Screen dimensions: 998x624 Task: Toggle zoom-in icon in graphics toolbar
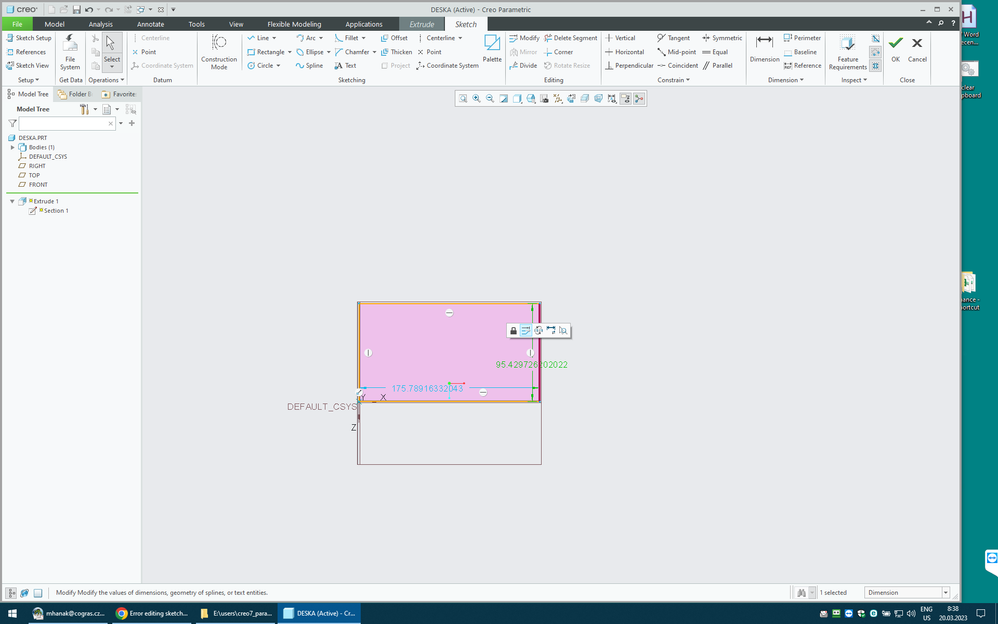tap(476, 99)
